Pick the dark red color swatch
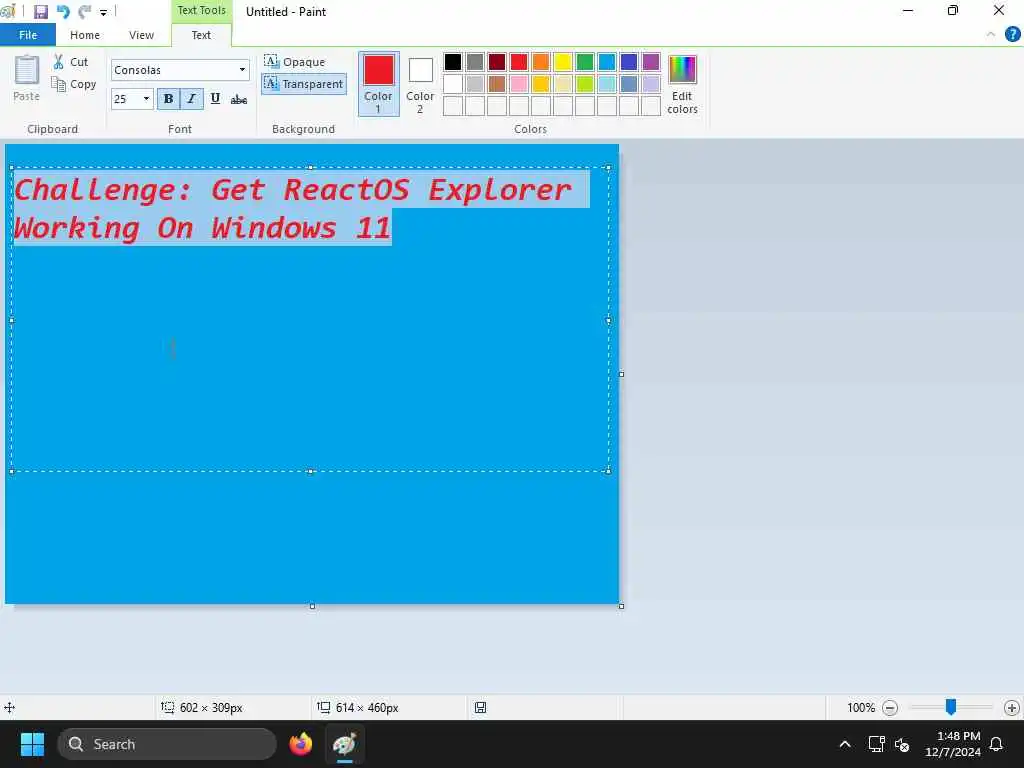The height and width of the screenshot is (768, 1024). pos(497,62)
